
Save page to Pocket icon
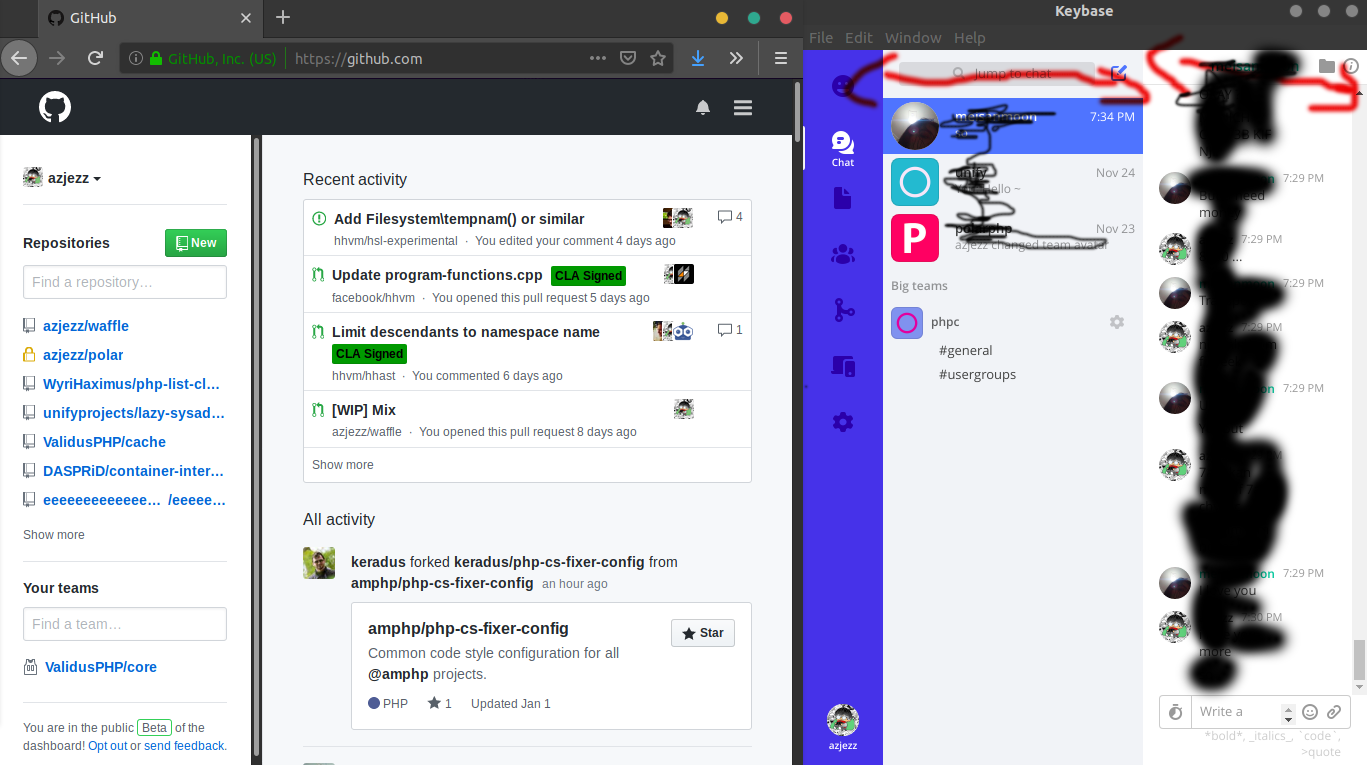click(628, 58)
